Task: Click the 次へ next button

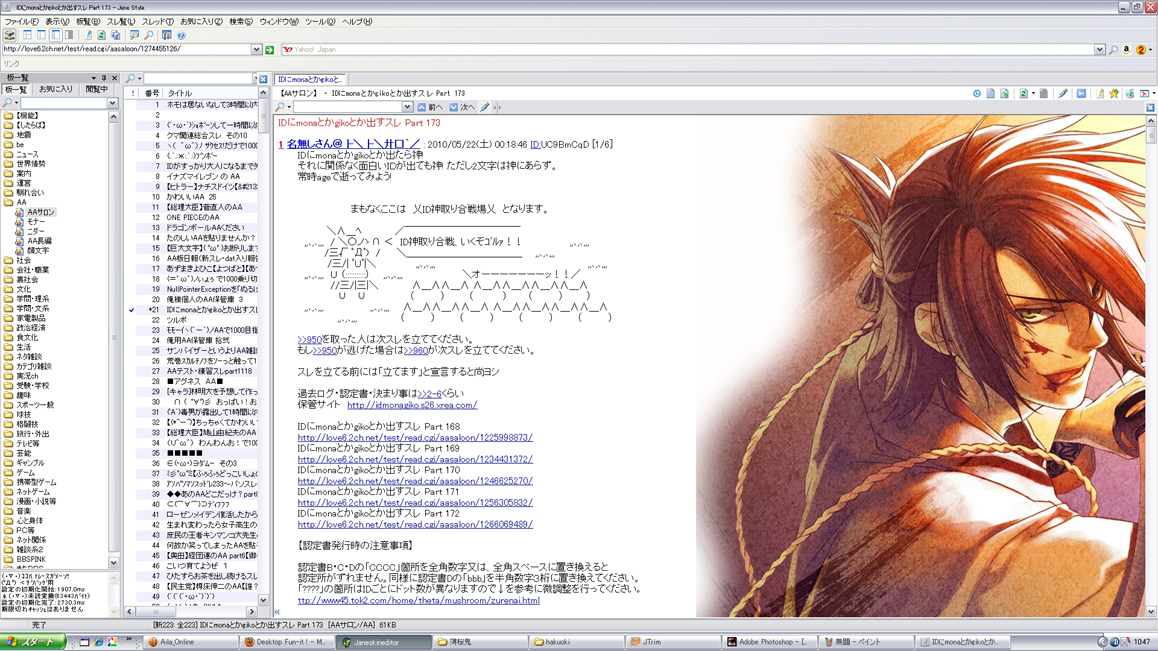Action: pyautogui.click(x=463, y=108)
